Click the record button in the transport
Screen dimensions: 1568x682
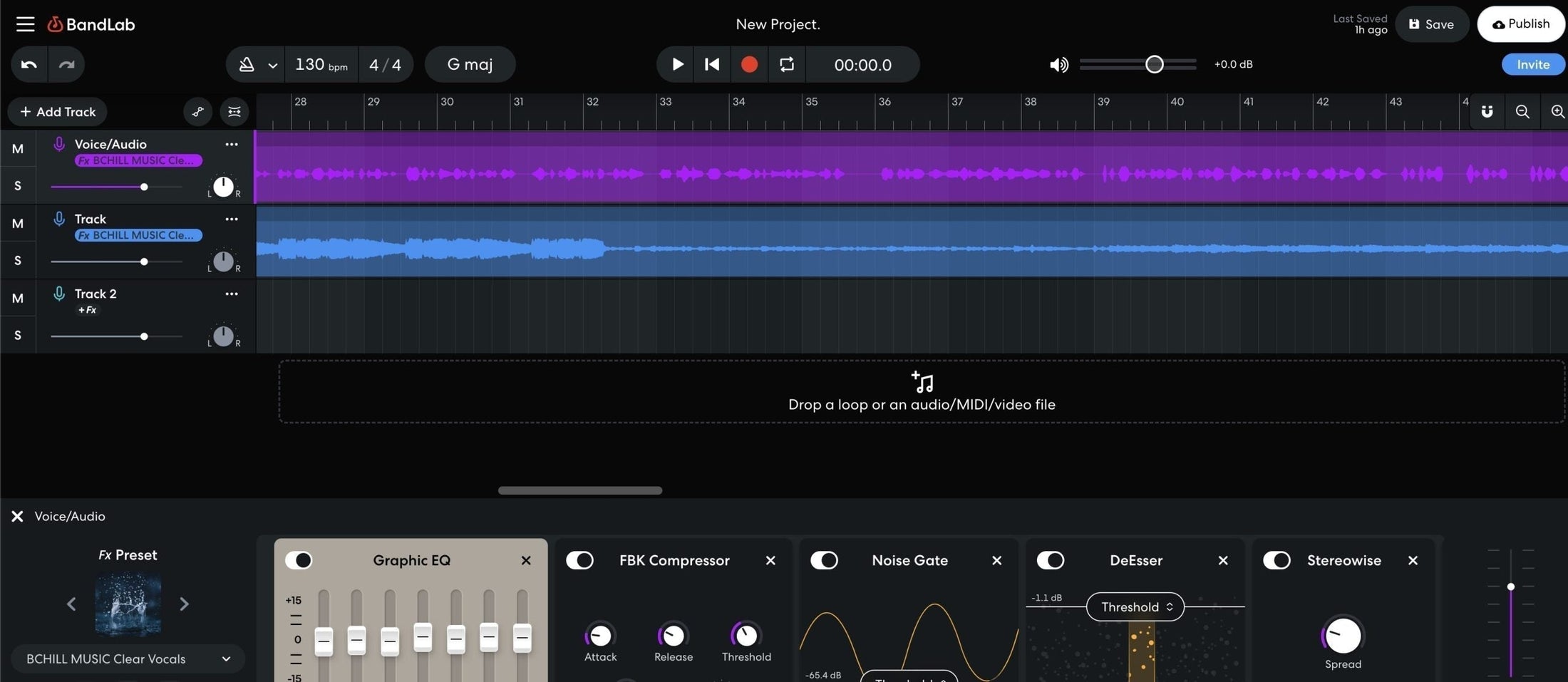[x=749, y=64]
